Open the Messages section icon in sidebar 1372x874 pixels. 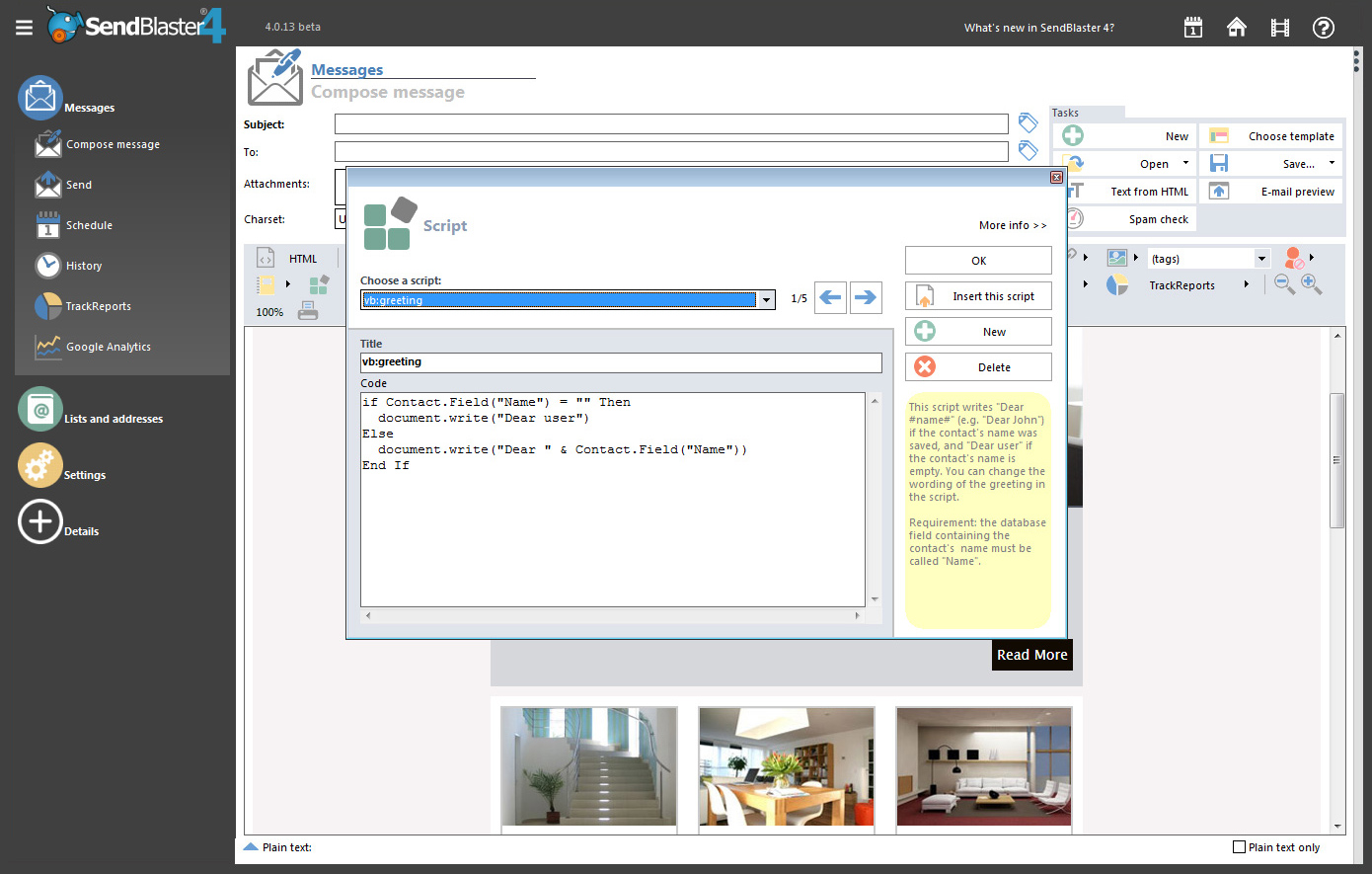click(x=39, y=99)
